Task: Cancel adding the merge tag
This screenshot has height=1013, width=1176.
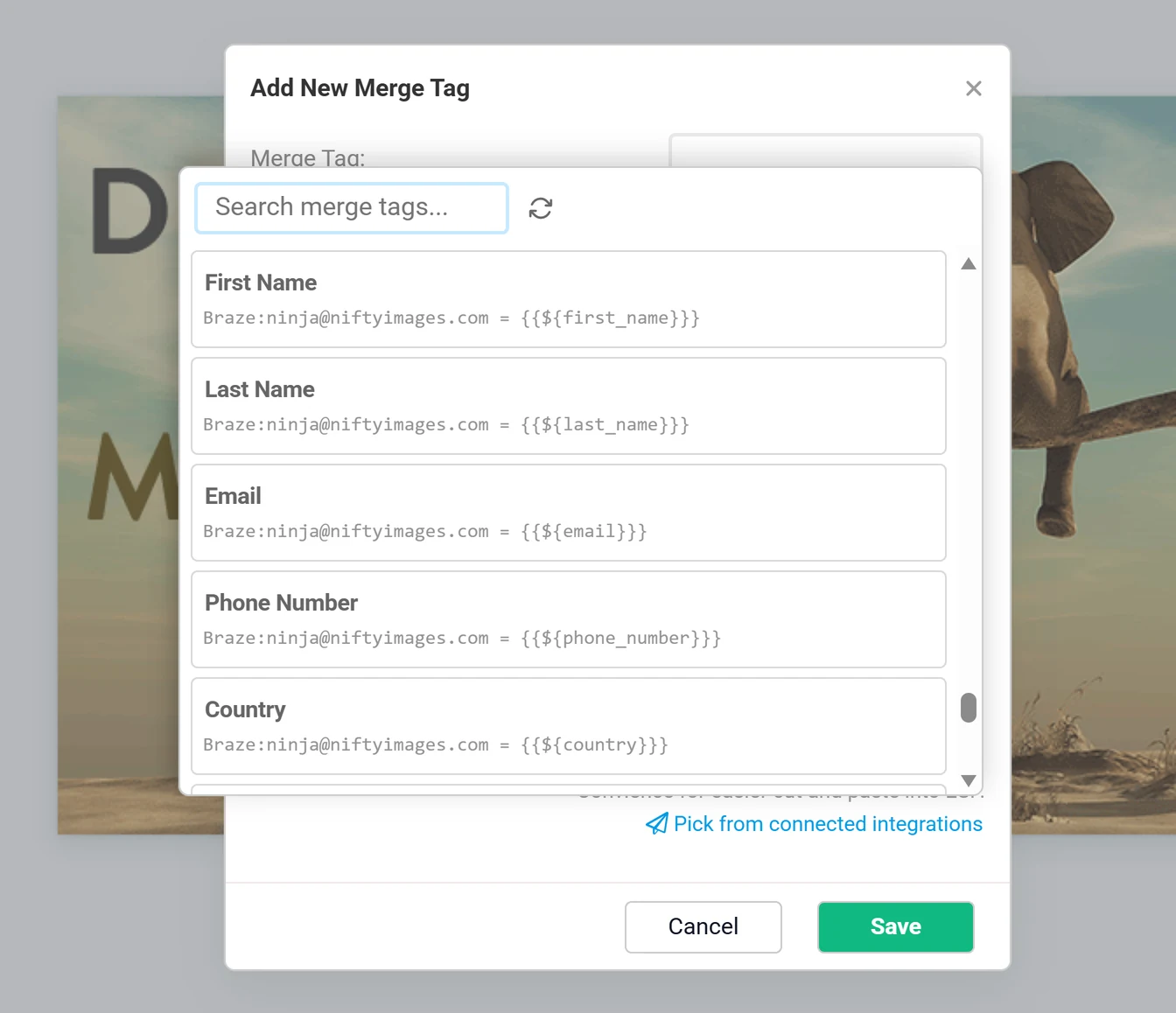Action: 703,926
